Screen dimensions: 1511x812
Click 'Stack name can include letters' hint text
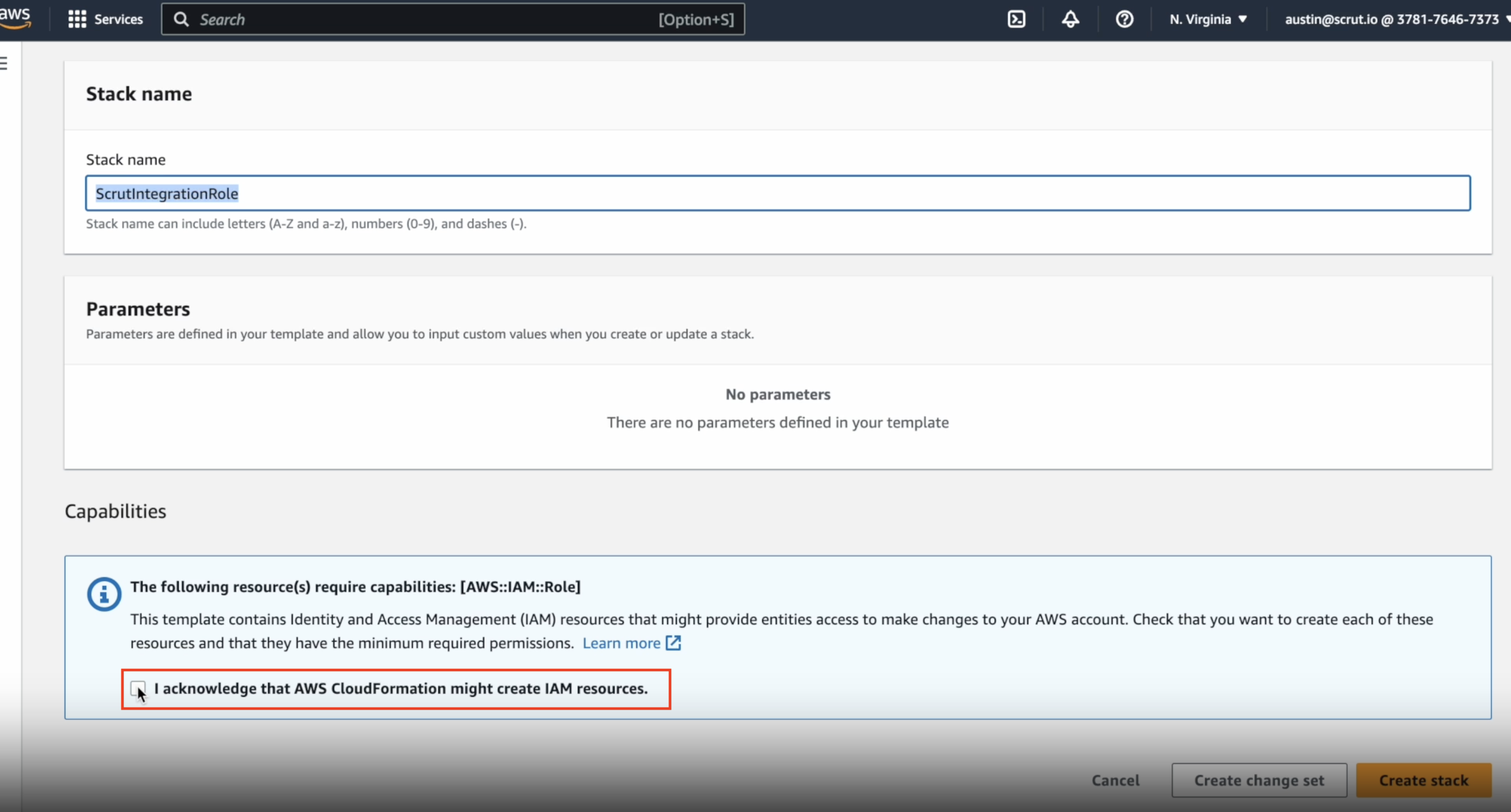306,224
